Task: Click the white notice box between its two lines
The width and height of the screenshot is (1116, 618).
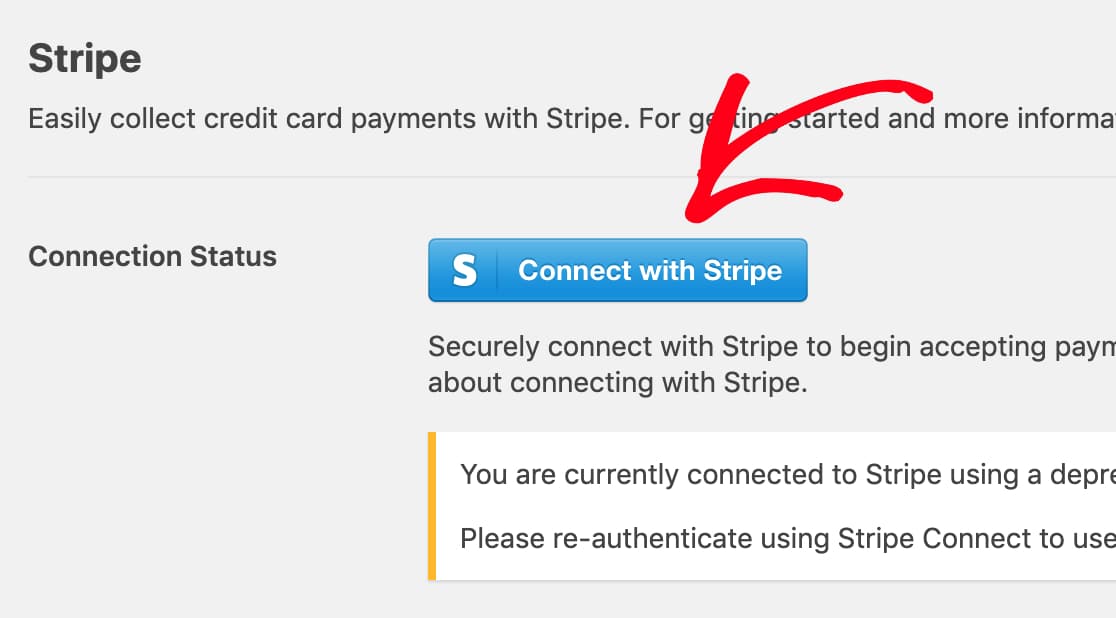Action: coord(776,506)
